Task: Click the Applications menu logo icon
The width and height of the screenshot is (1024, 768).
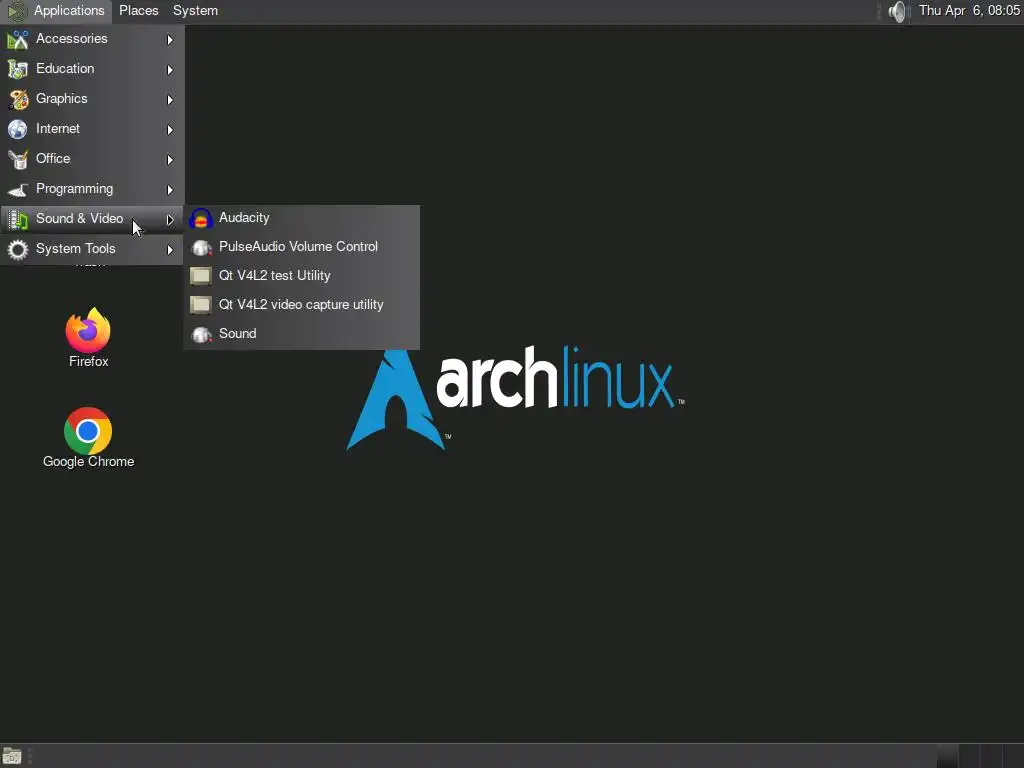Action: point(16,11)
